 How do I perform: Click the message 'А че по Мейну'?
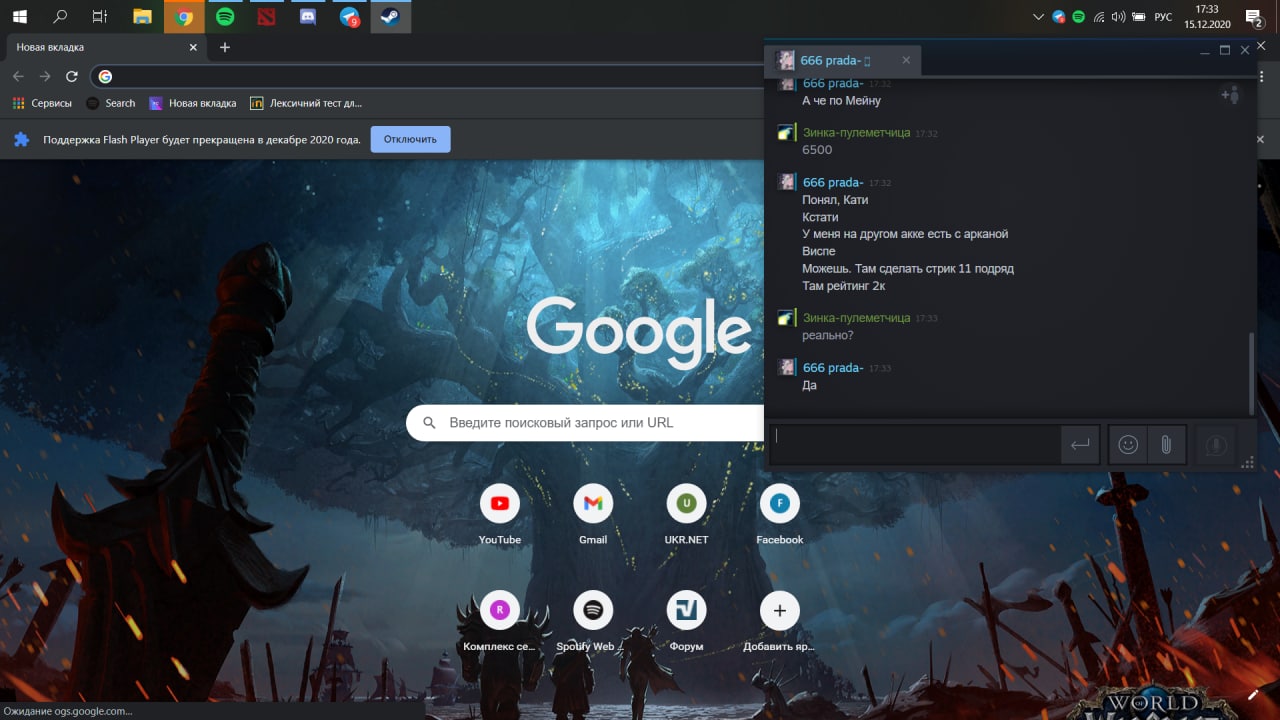coord(841,100)
